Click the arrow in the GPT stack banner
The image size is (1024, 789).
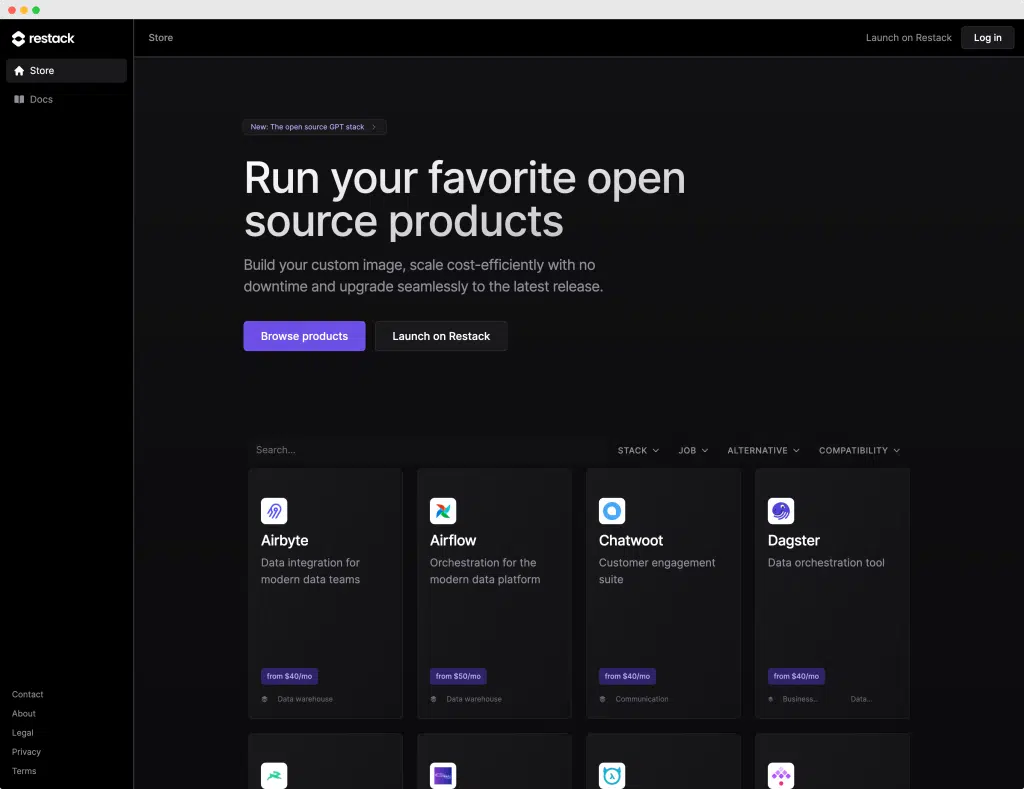coord(374,127)
